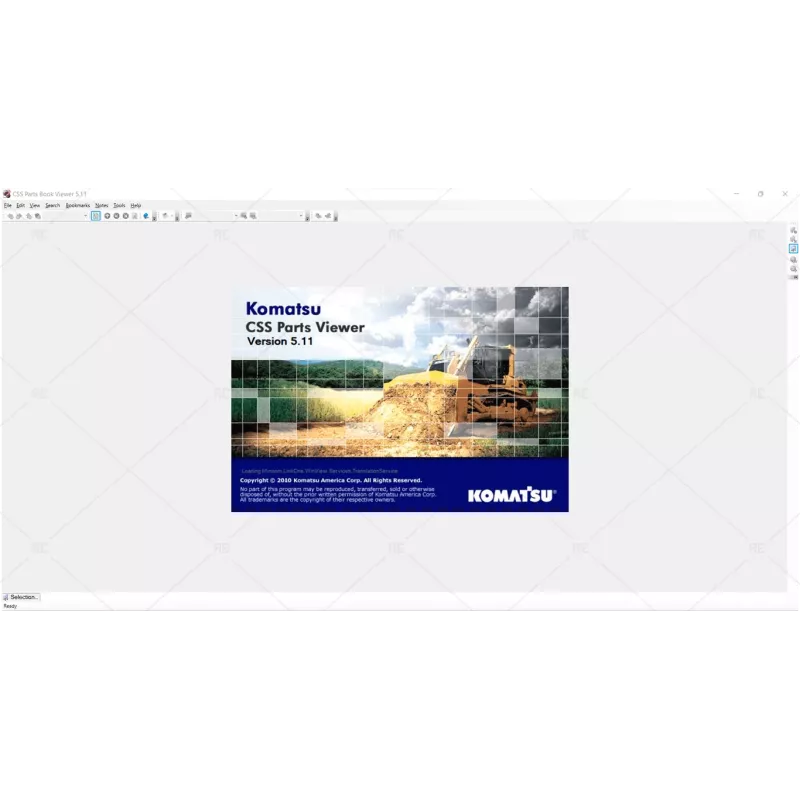This screenshot has width=800, height=800.
Task: Click the bottom search icon in the right sidebar
Action: click(792, 267)
